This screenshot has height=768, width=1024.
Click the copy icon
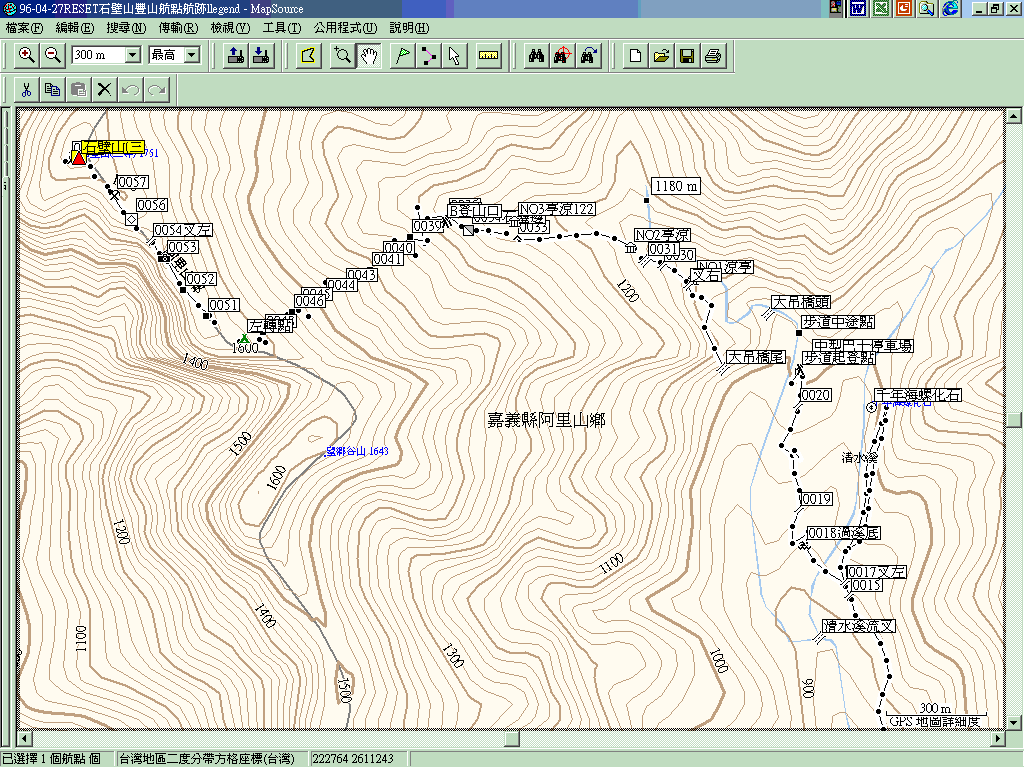(x=52, y=89)
